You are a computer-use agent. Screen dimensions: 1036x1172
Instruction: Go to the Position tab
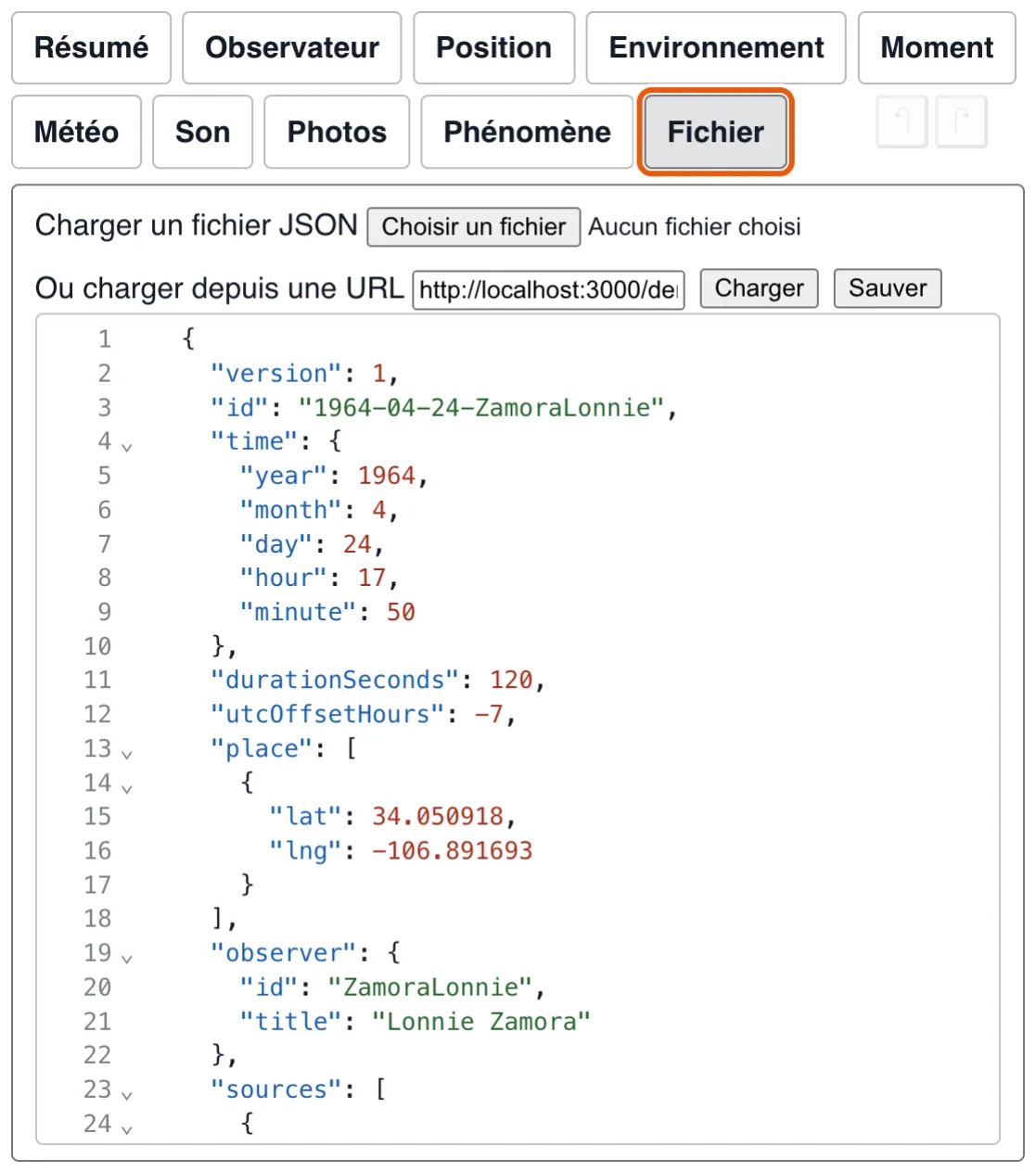click(x=494, y=48)
